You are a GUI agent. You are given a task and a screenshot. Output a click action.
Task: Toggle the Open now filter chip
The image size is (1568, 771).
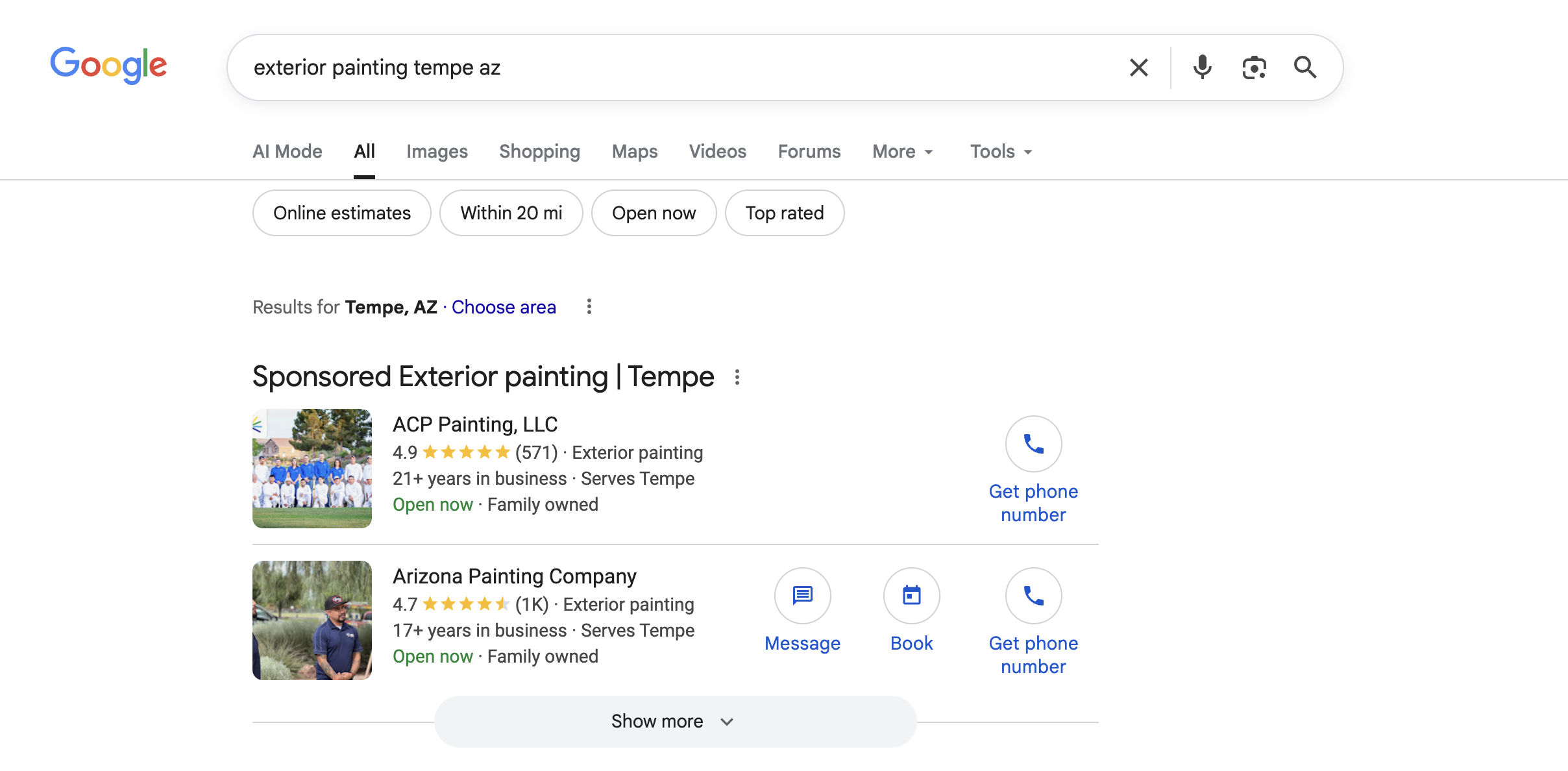(x=654, y=212)
